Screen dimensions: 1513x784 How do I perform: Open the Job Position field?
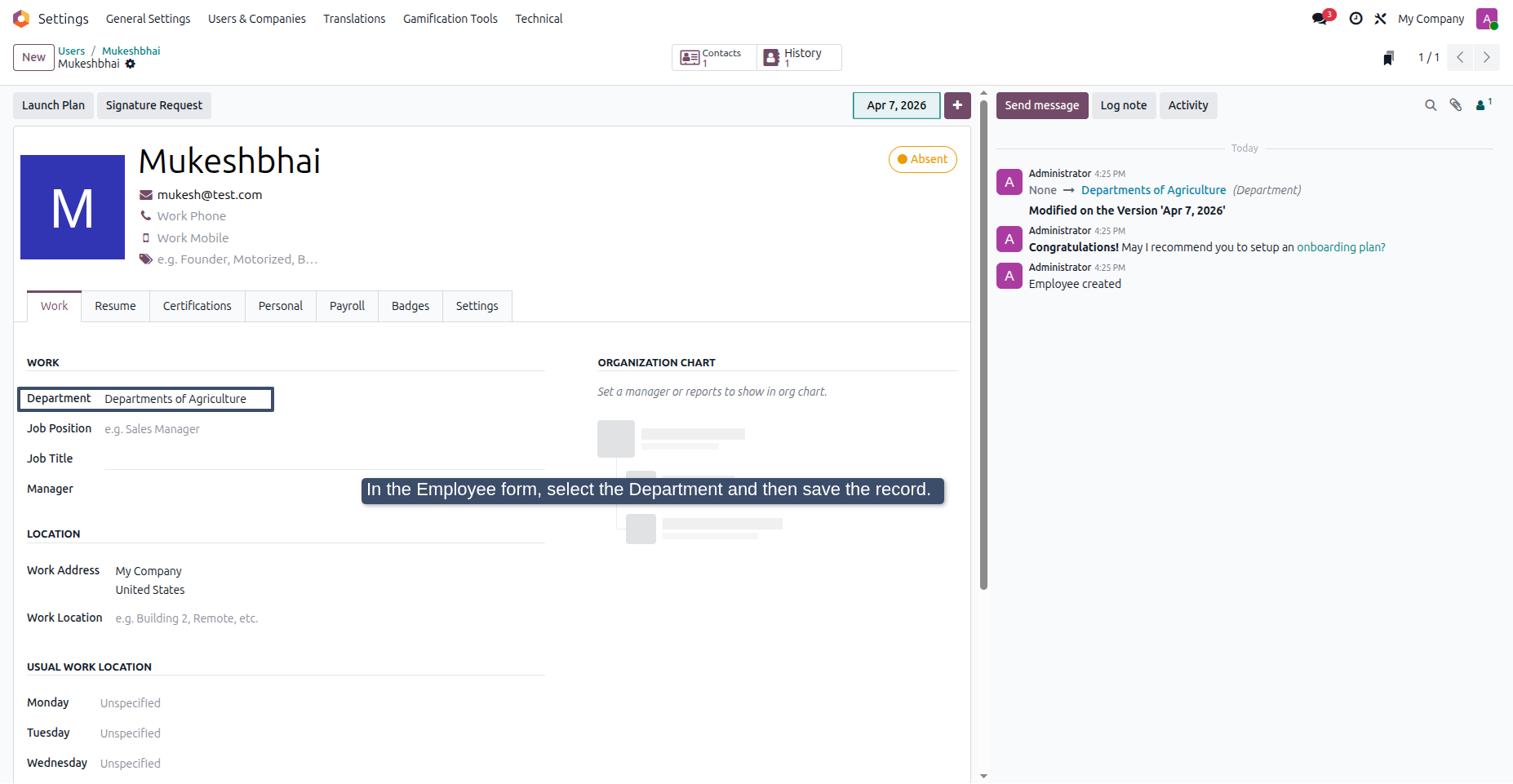coord(324,429)
